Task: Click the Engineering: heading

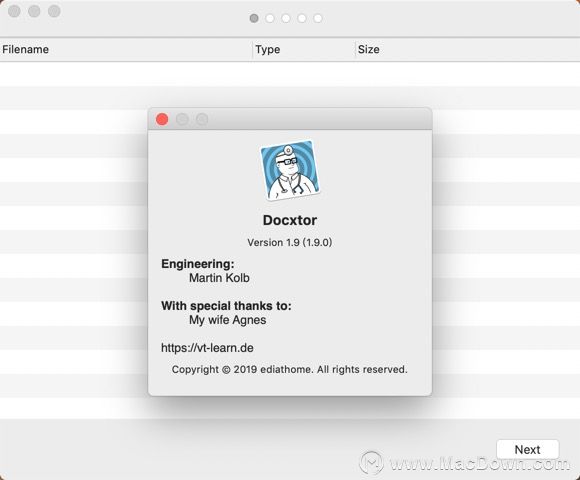Action: click(198, 264)
